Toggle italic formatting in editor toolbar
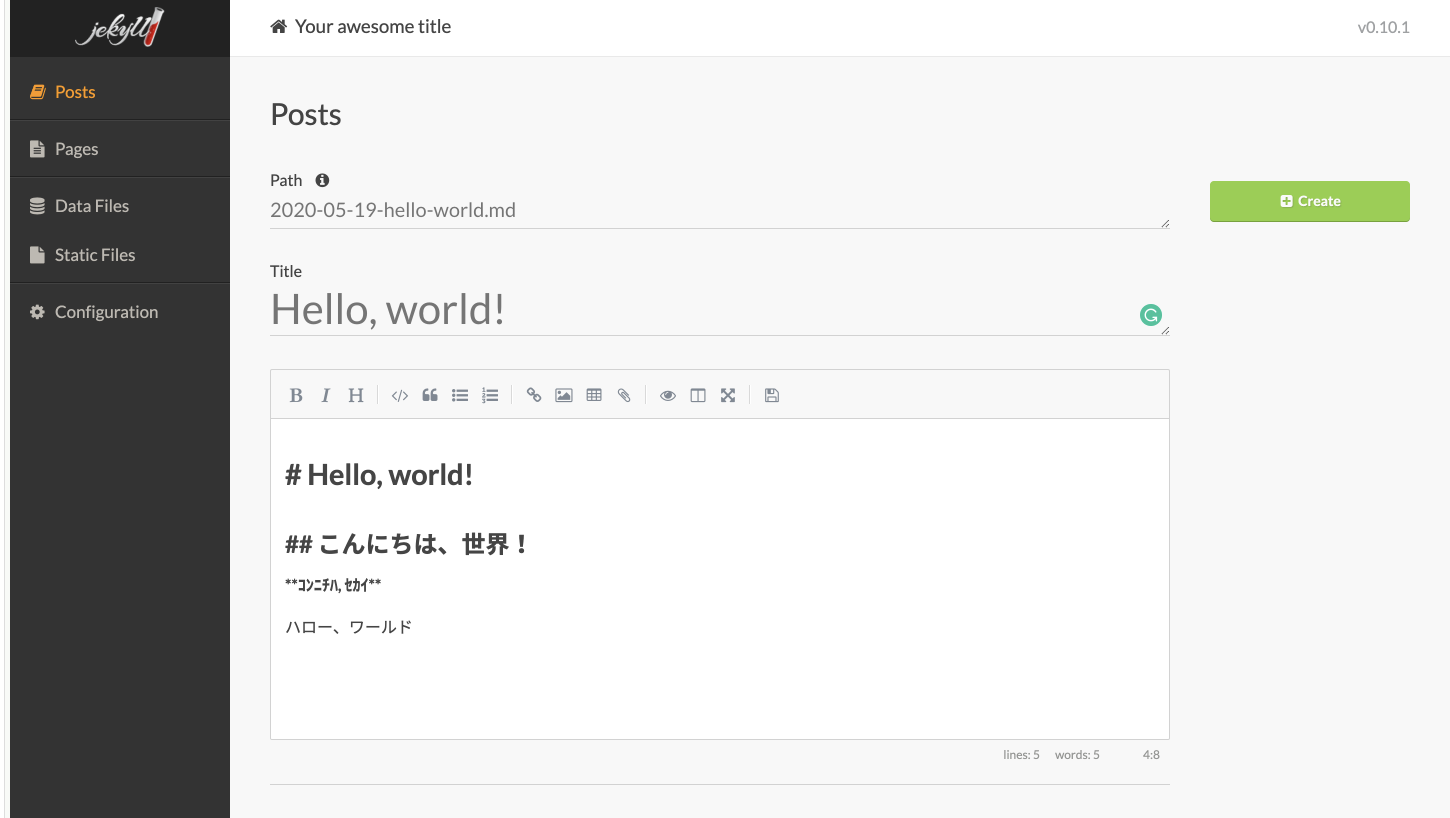This screenshot has width=1450, height=818. pyautogui.click(x=325, y=395)
